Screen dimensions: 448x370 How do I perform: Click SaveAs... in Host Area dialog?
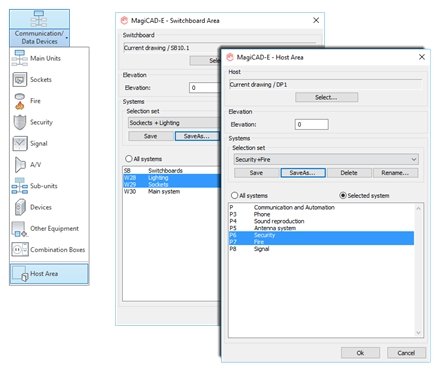coord(303,173)
